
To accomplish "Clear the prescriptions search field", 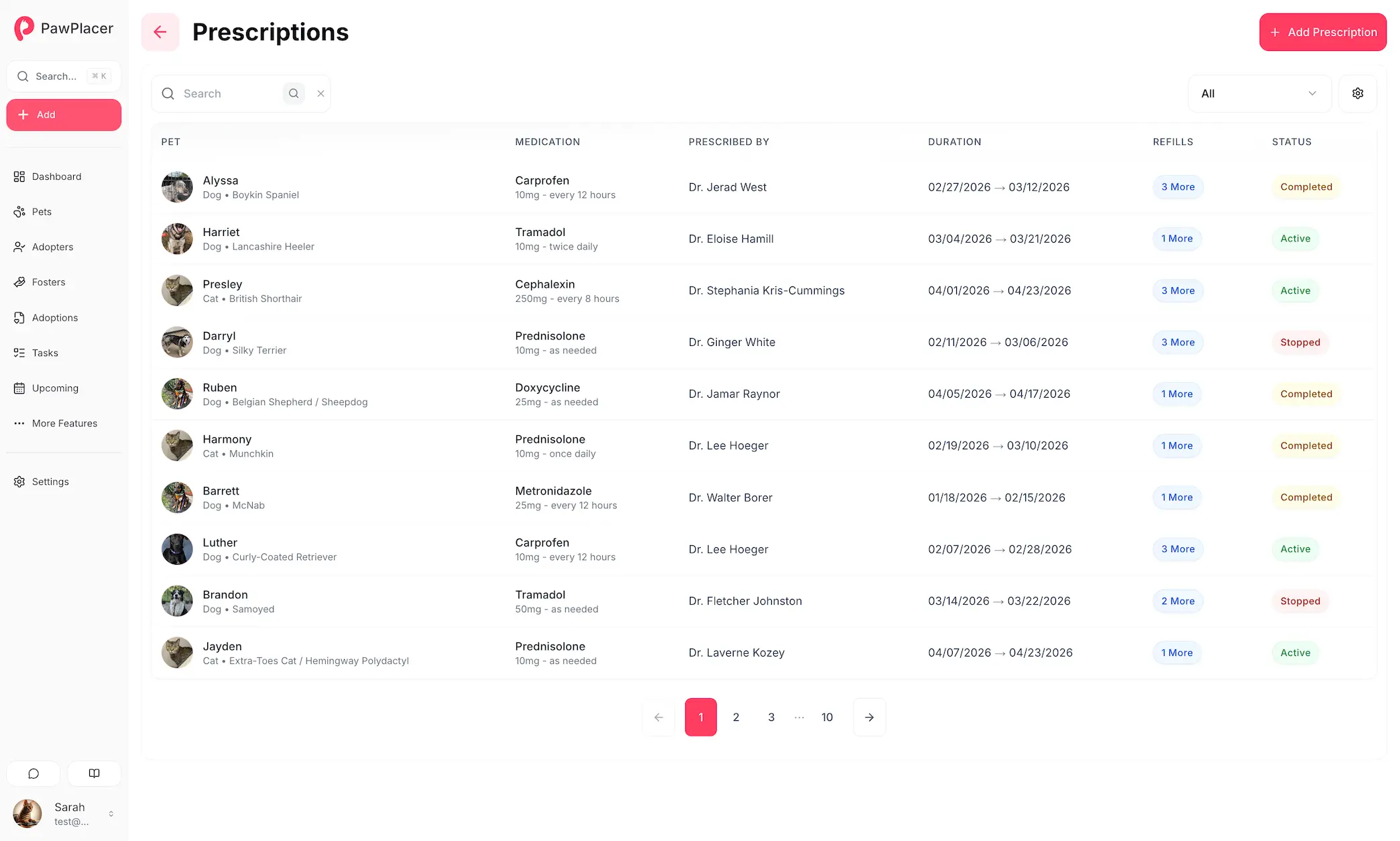I will click(321, 94).
